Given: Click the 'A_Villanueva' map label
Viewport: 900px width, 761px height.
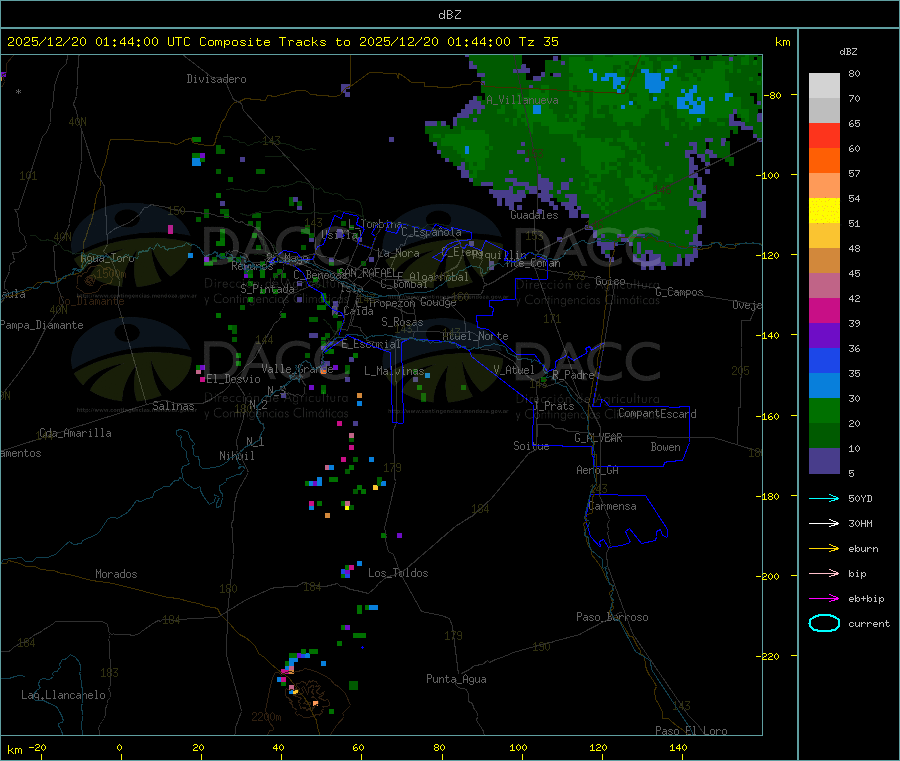Looking at the screenshot, I should tap(522, 100).
